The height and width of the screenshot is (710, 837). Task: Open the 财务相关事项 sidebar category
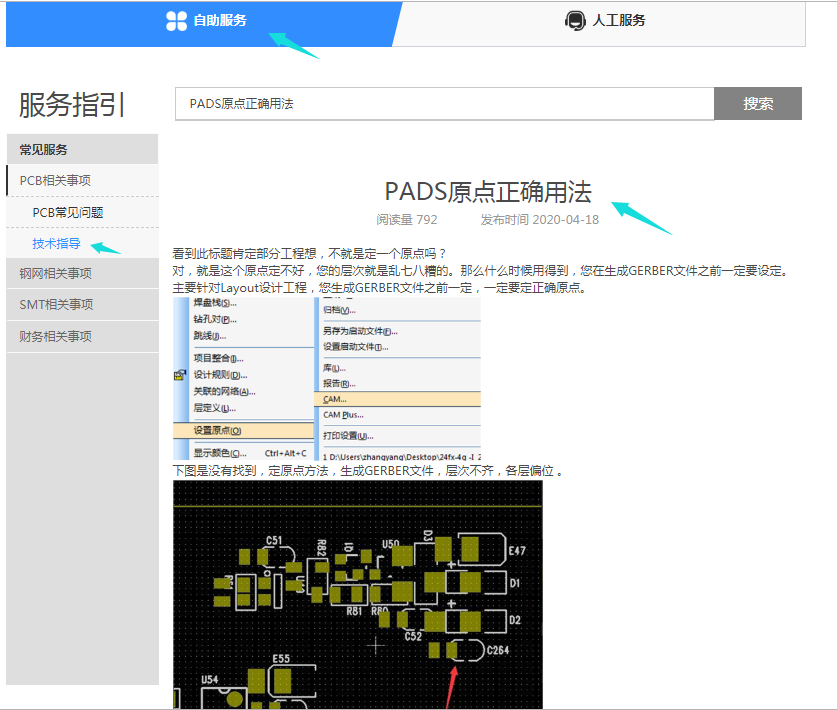56,337
